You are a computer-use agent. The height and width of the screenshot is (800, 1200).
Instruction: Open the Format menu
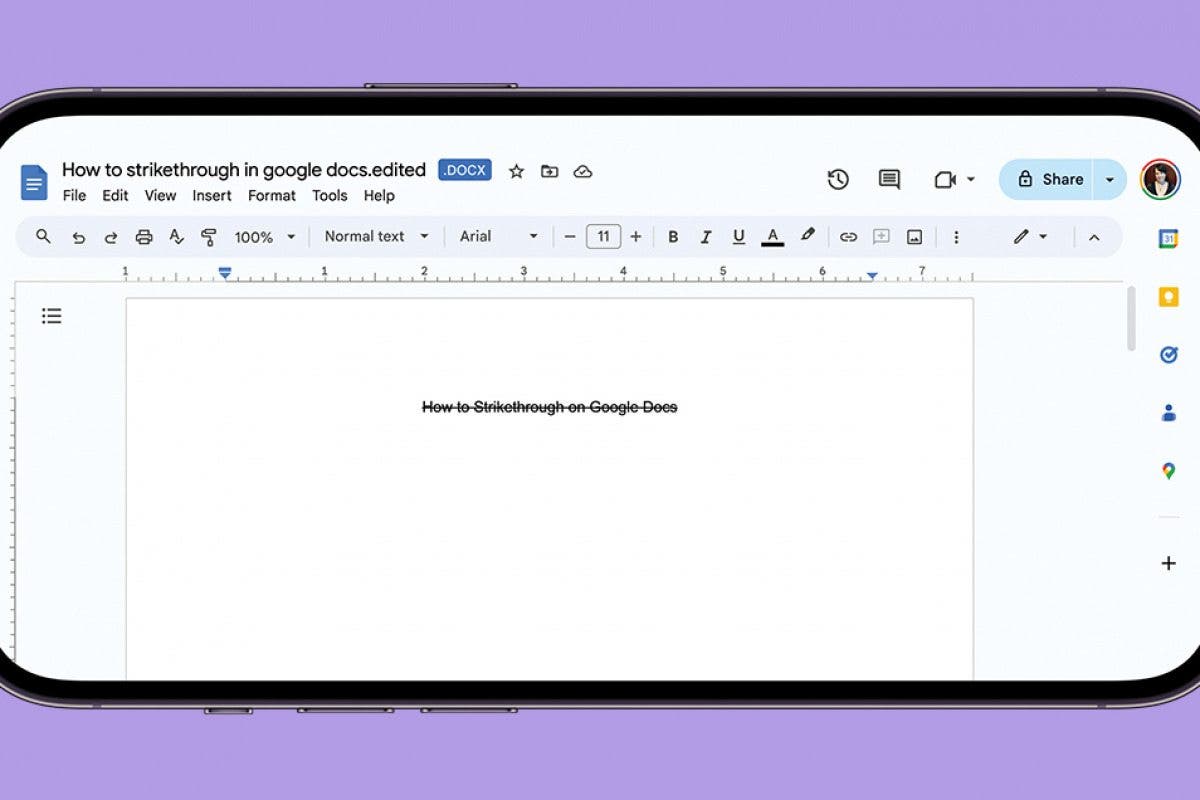click(272, 196)
